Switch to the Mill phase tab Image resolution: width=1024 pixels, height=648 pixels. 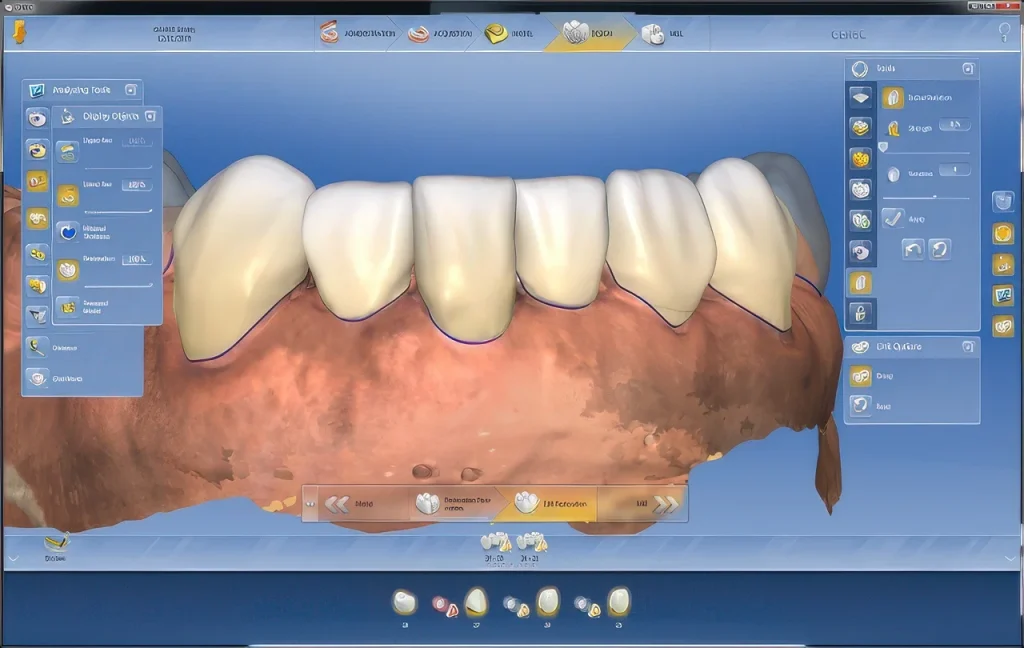click(x=661, y=34)
